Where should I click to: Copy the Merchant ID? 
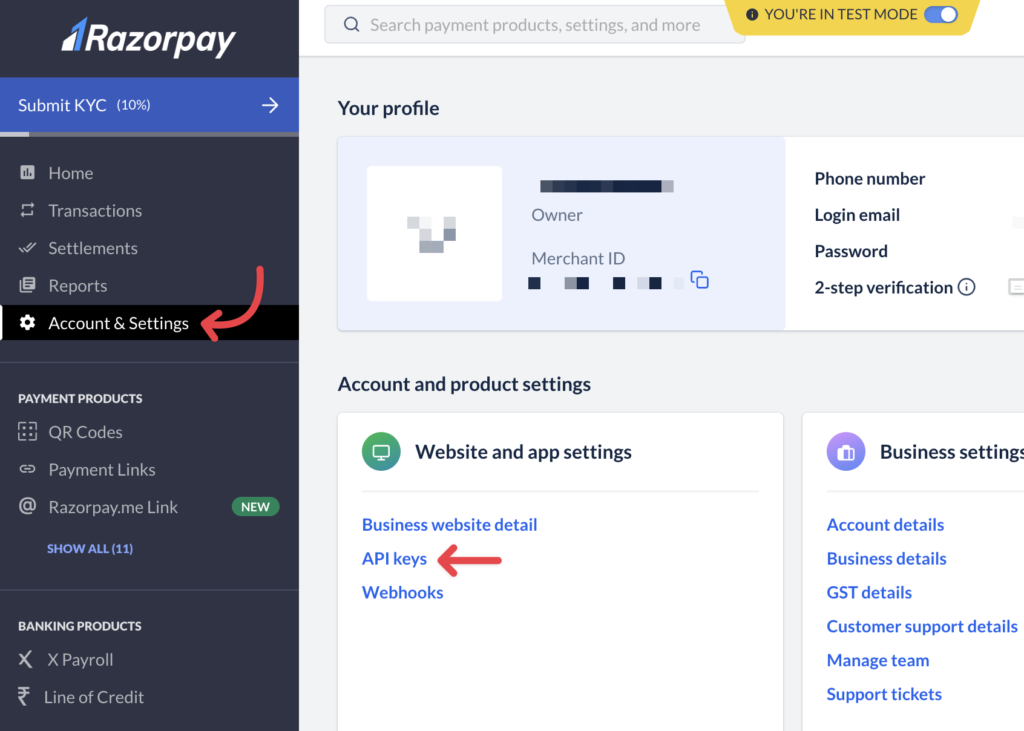click(x=699, y=280)
